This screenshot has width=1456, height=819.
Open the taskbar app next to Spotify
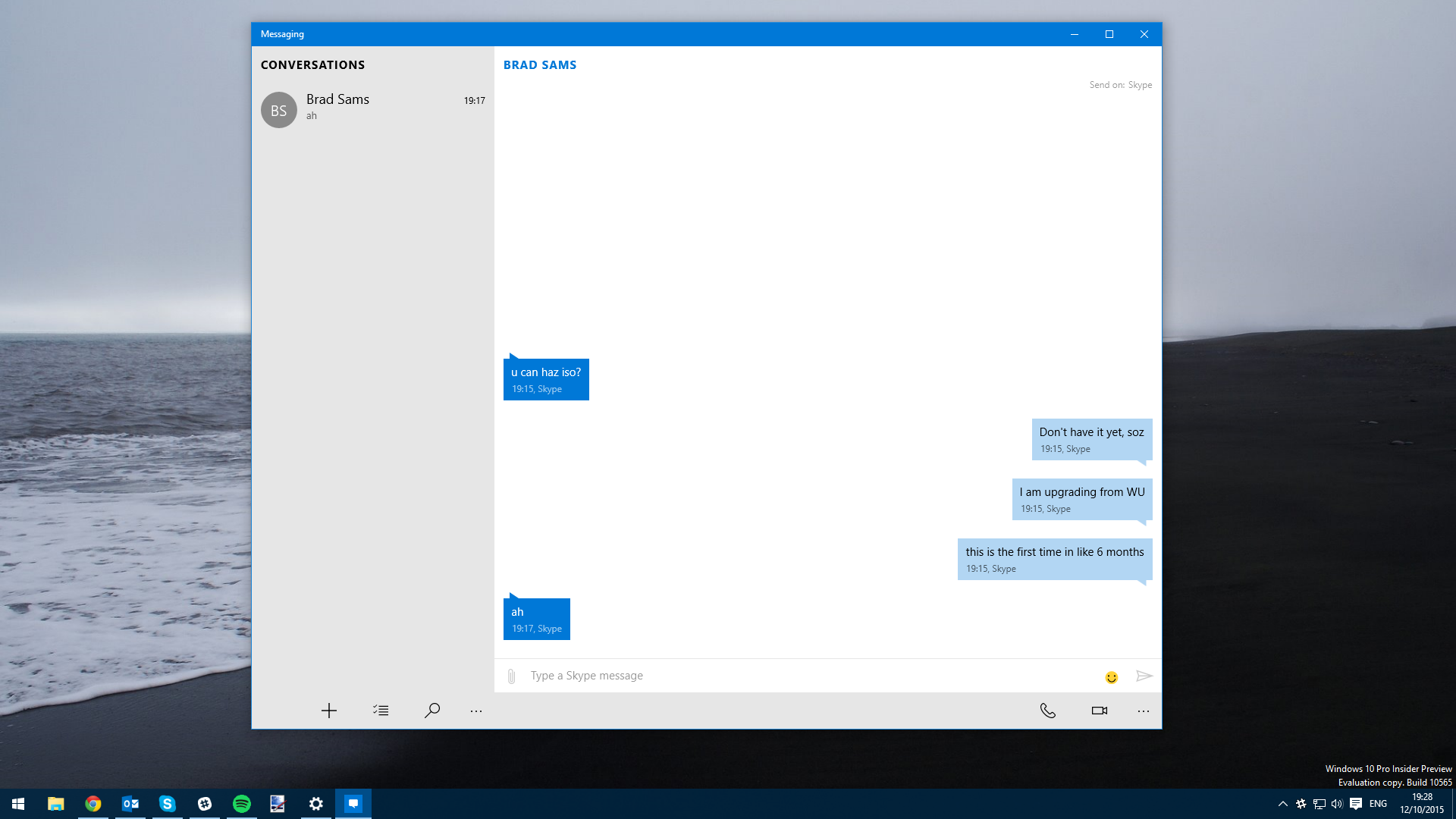pos(278,804)
